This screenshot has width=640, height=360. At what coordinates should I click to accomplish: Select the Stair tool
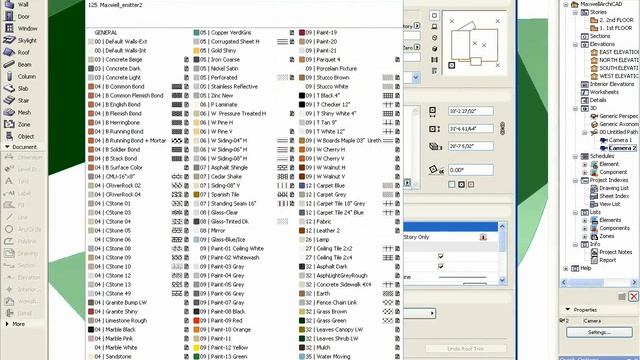[x=17, y=100]
